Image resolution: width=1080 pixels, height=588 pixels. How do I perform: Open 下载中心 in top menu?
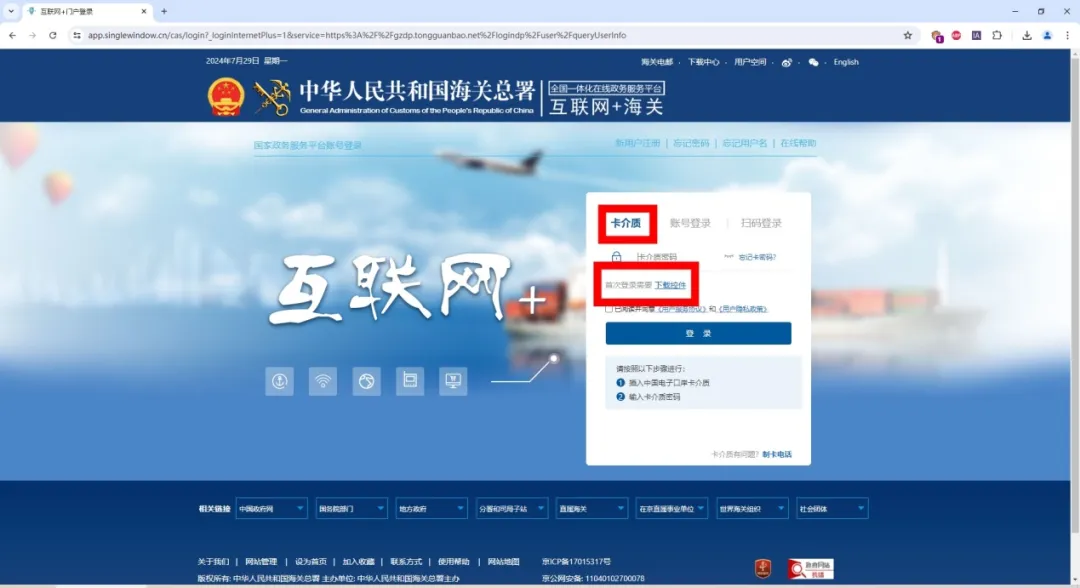(703, 62)
